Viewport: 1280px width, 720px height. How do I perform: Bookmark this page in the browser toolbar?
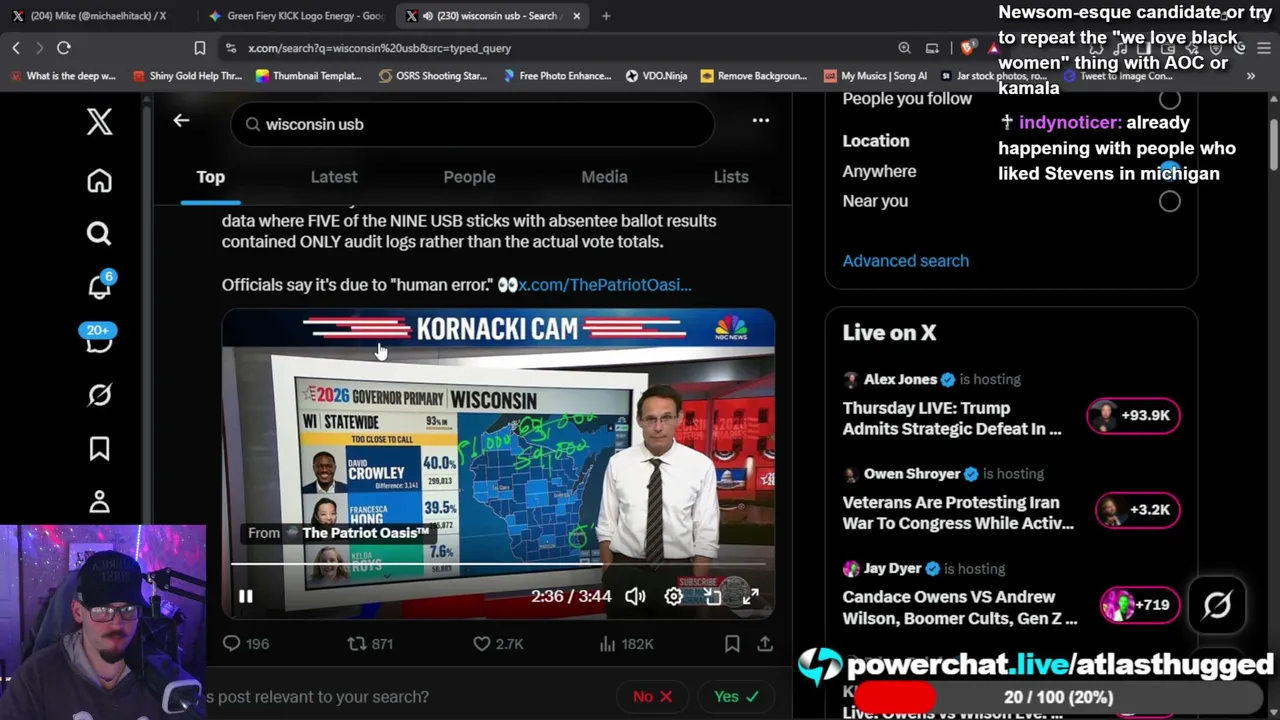[200, 48]
